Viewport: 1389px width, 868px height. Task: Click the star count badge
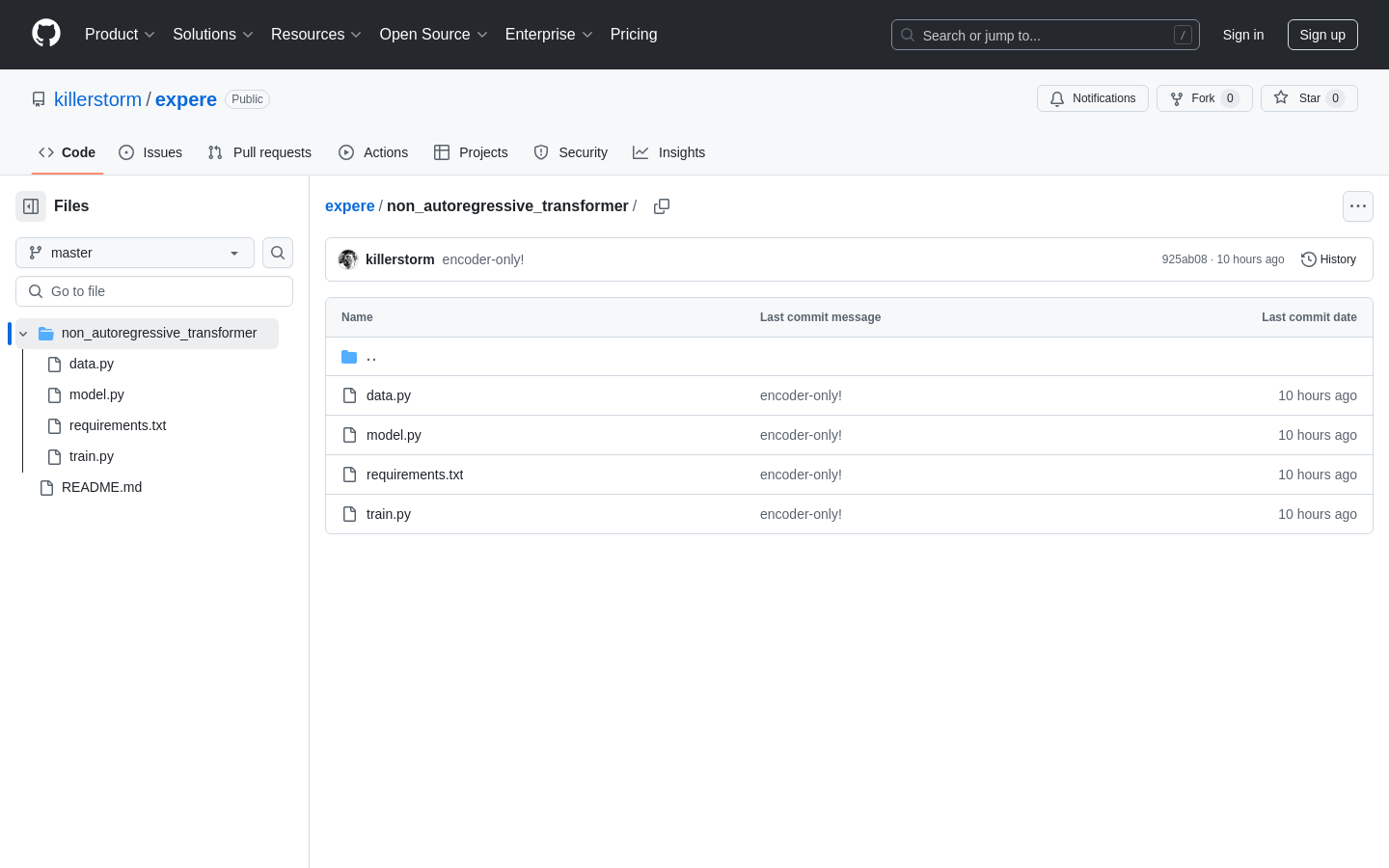pyautogui.click(x=1335, y=98)
